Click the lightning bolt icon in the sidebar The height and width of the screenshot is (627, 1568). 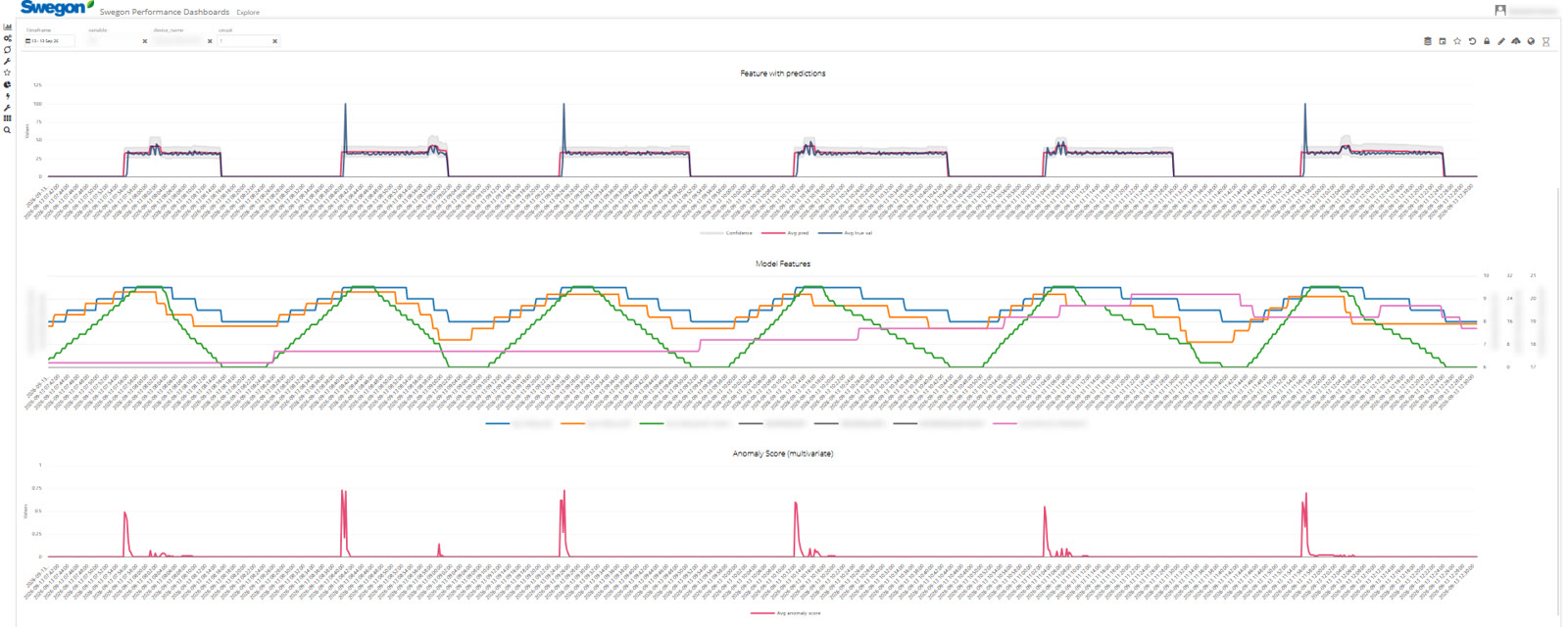click(x=7, y=96)
